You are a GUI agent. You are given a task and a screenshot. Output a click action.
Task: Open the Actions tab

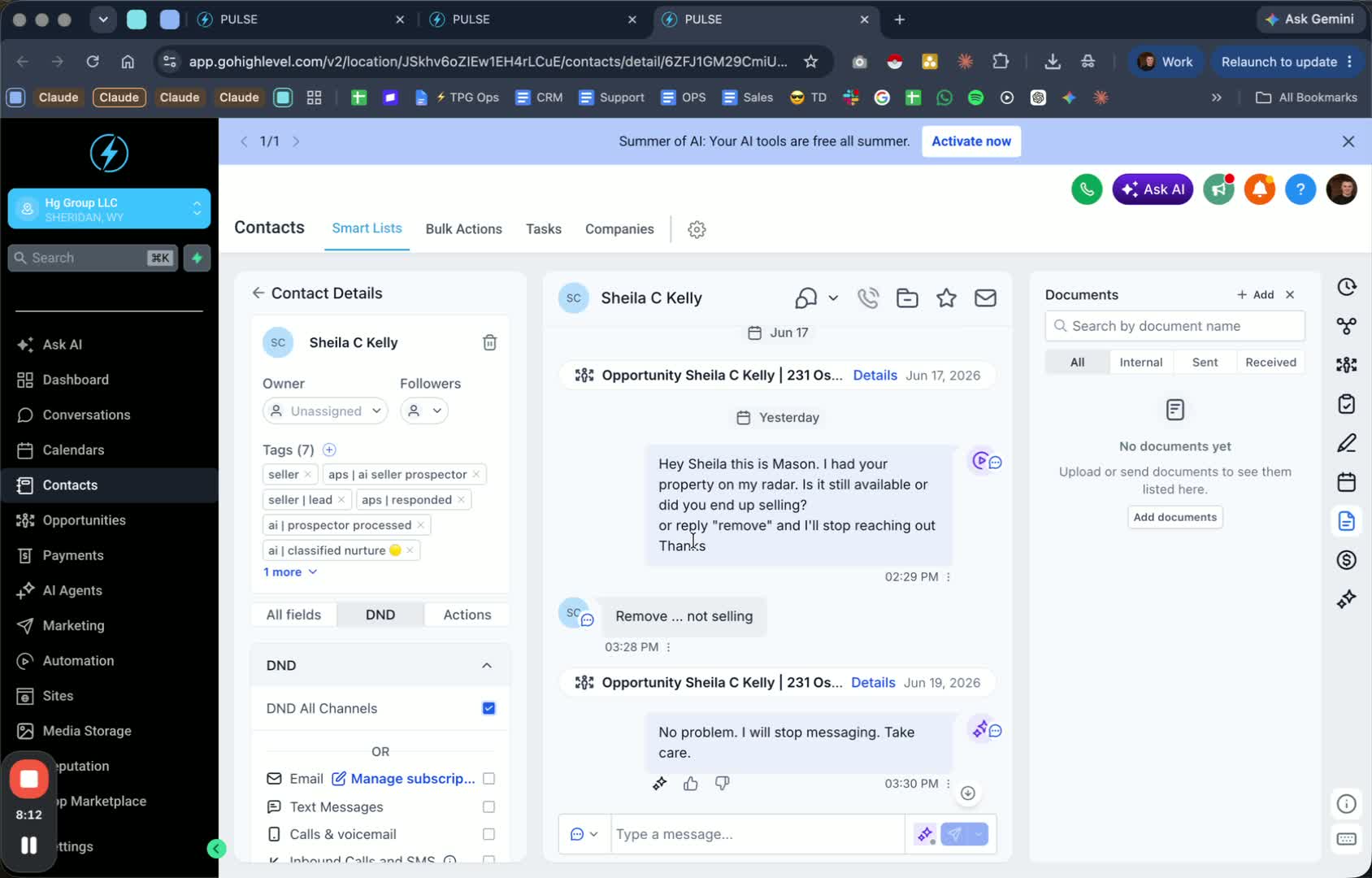point(467,615)
